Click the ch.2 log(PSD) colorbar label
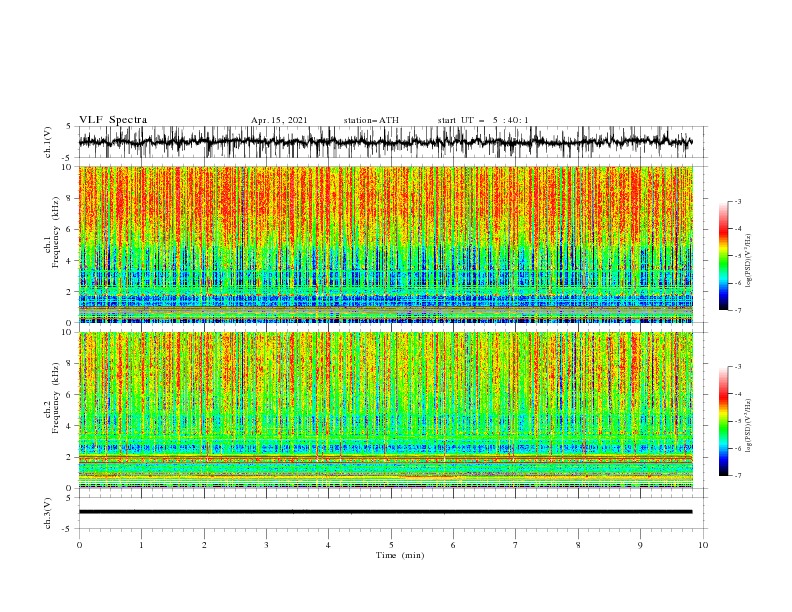The width and height of the screenshot is (792, 612). click(749, 426)
